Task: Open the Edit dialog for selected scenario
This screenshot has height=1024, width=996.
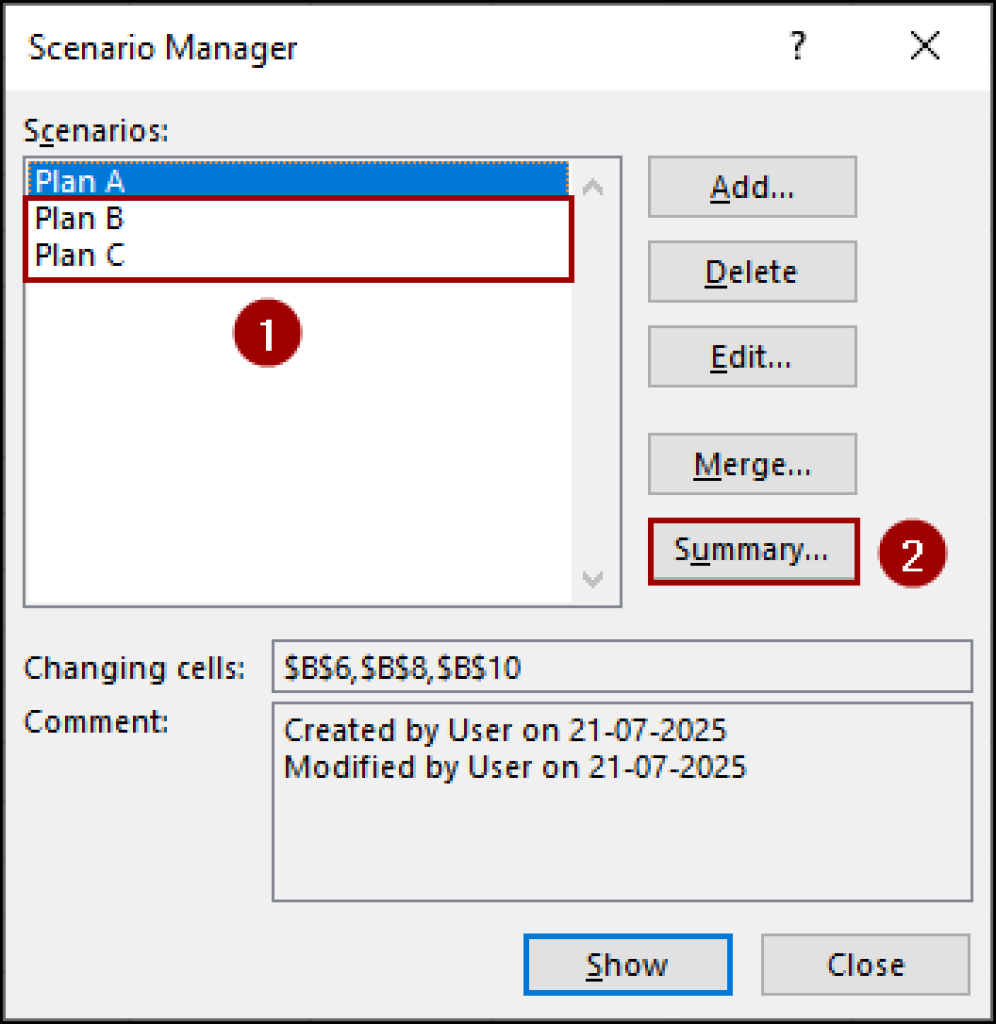Action: point(751,356)
